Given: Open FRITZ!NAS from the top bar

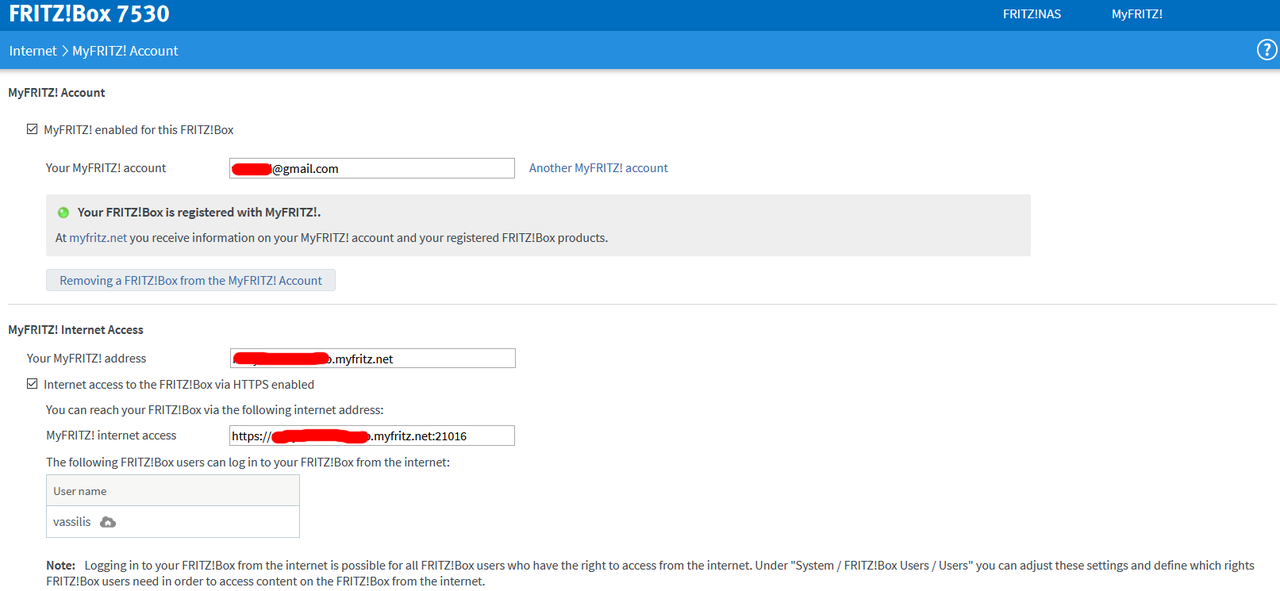Looking at the screenshot, I should 1032,14.
